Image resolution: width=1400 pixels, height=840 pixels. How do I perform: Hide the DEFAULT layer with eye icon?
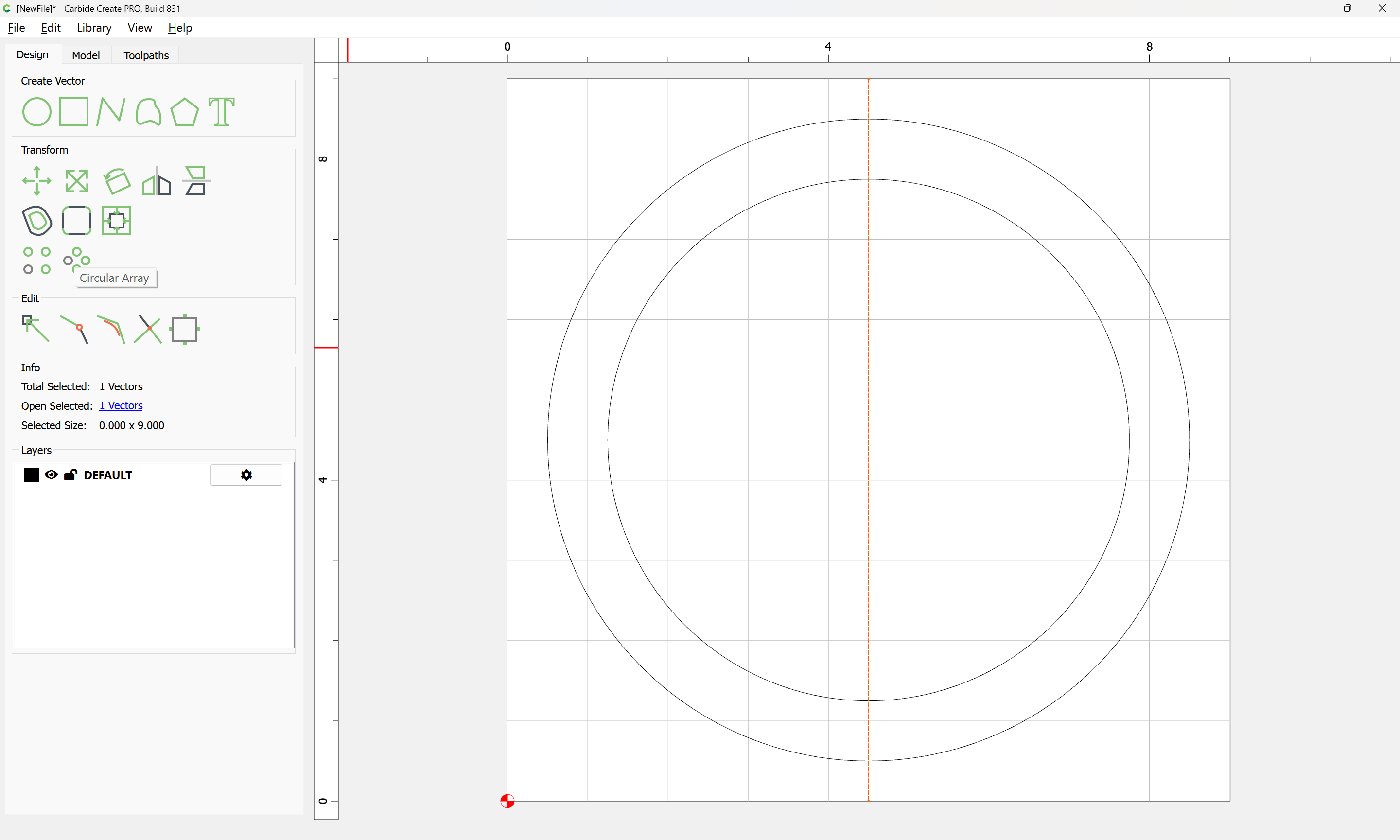pyautogui.click(x=51, y=475)
